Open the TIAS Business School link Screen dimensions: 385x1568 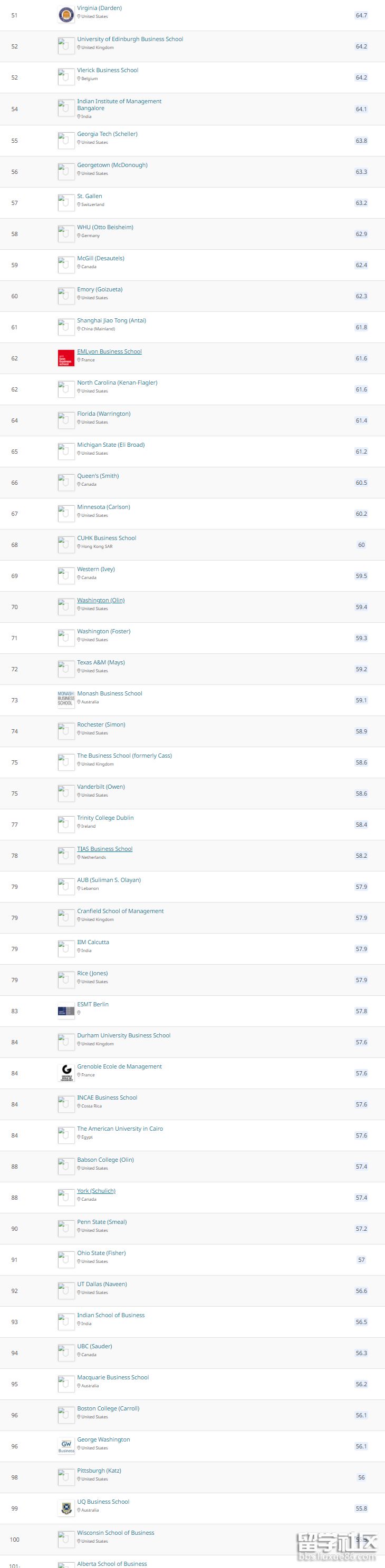(x=104, y=848)
